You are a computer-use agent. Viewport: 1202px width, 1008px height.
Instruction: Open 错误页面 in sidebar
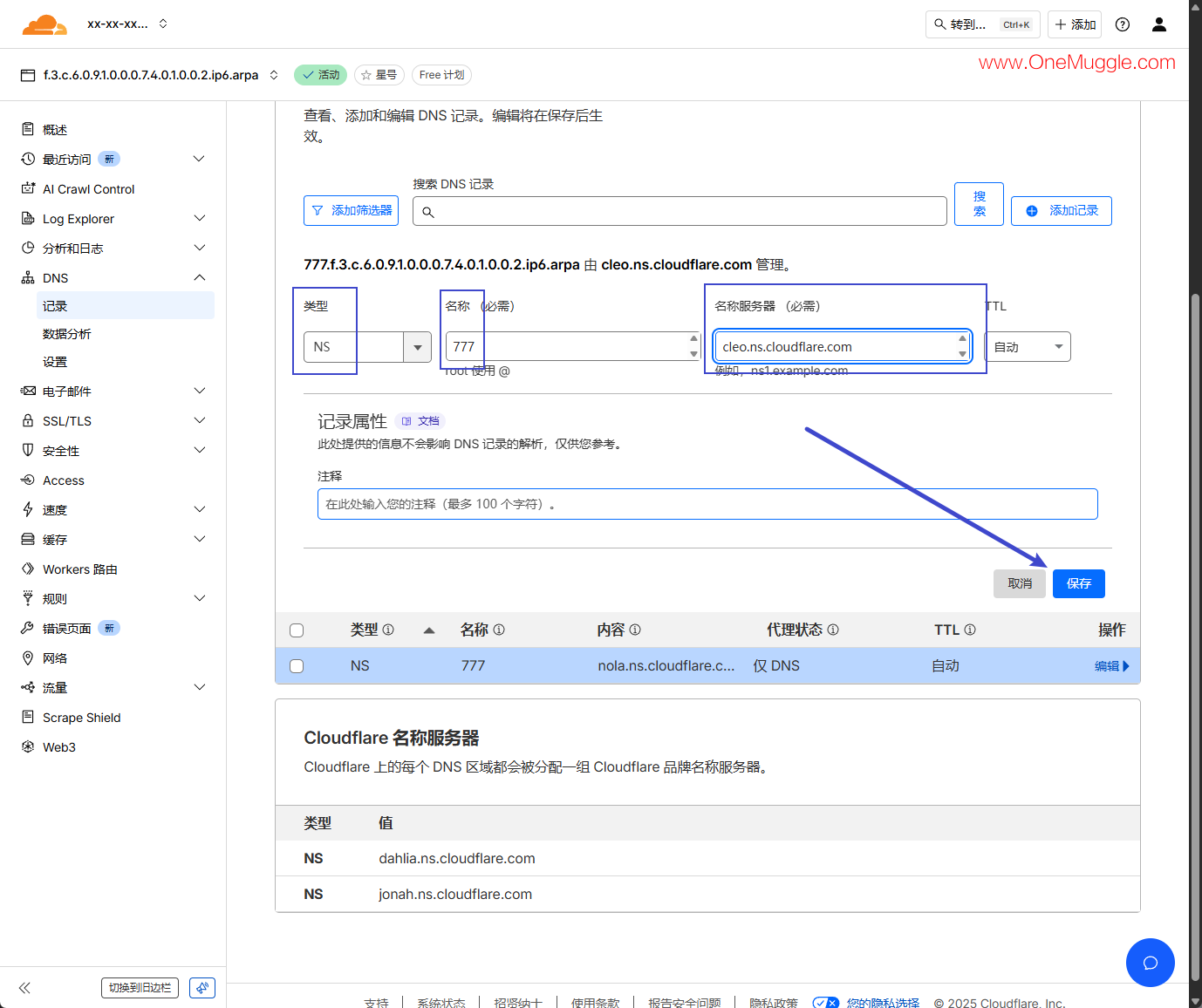point(67,629)
